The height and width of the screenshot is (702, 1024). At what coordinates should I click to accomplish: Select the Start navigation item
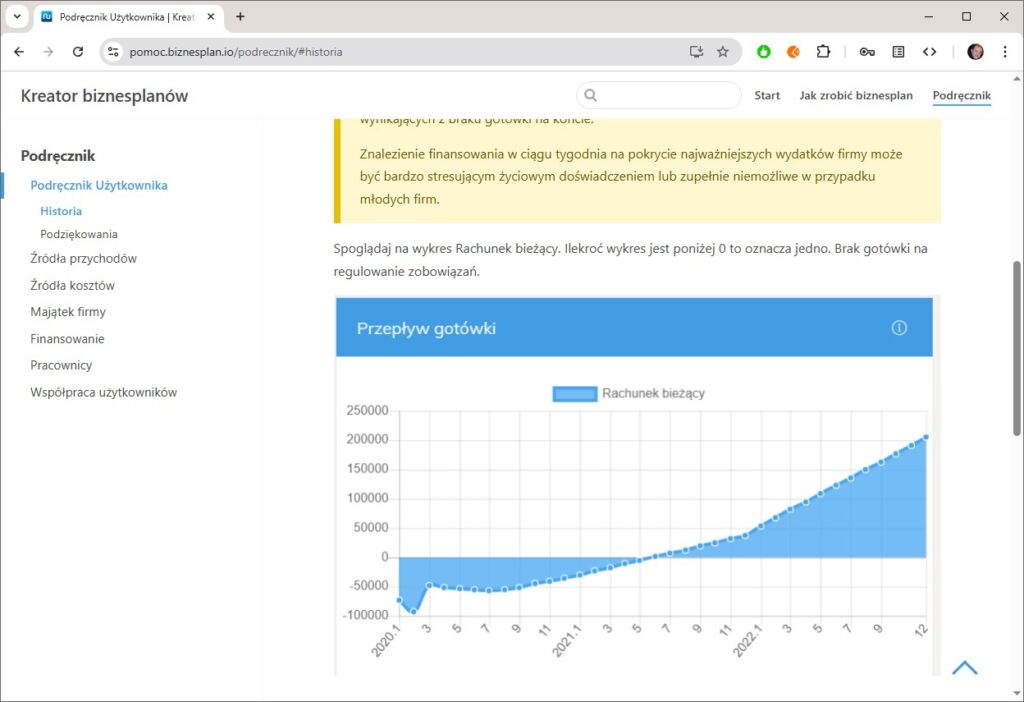[x=767, y=96]
